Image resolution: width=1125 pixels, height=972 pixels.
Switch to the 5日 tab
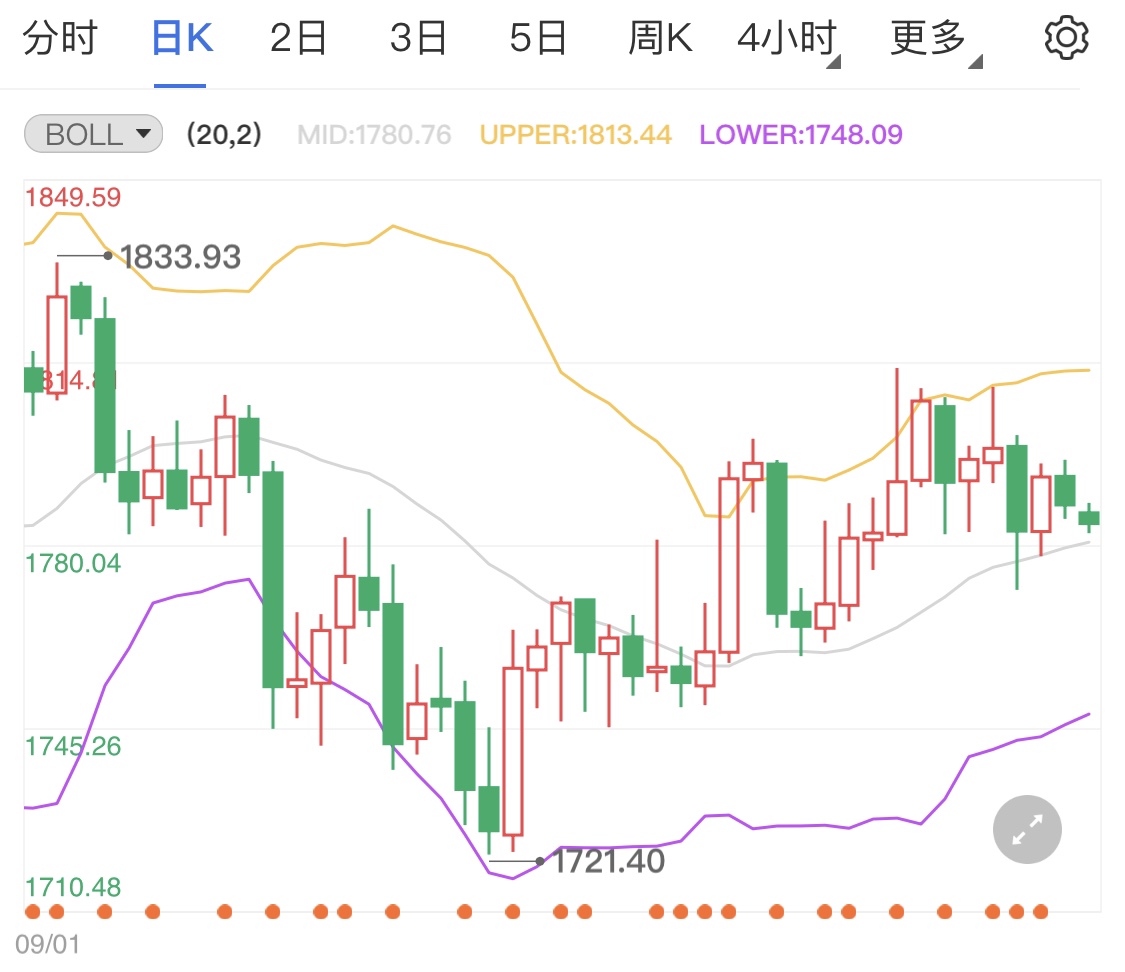pos(538,38)
